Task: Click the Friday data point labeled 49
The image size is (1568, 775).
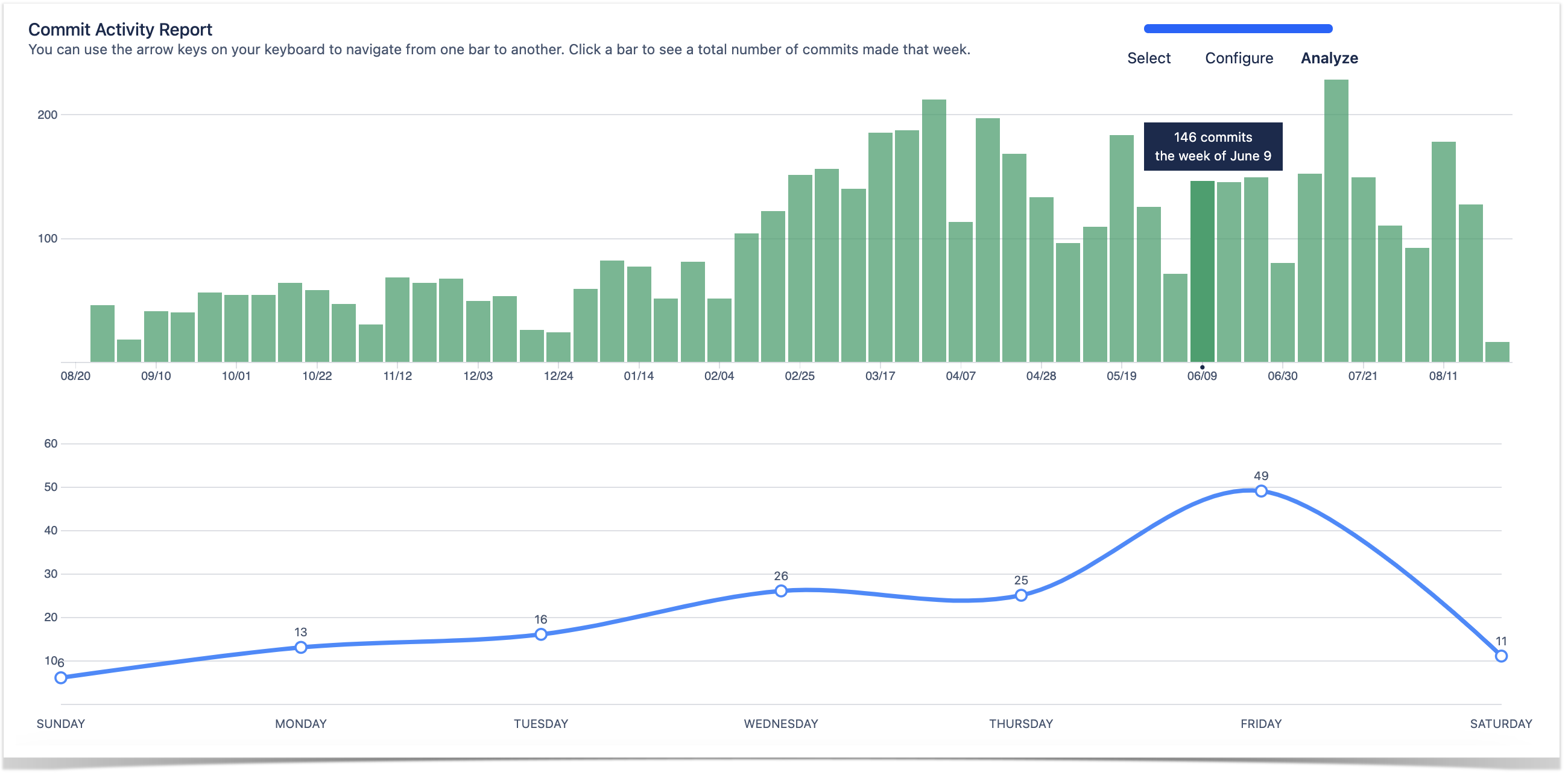Action: pos(1261,492)
